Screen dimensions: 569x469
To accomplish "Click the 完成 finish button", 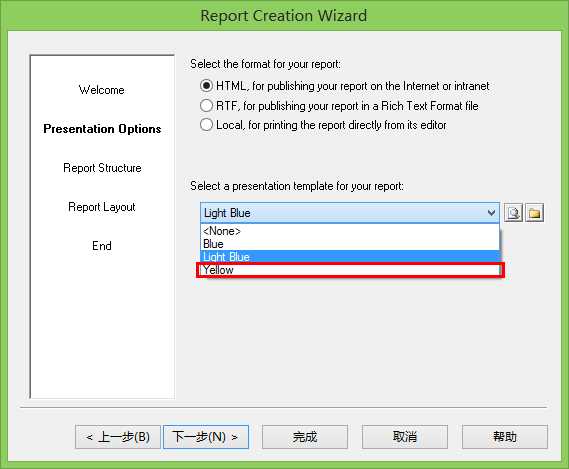I will pos(305,437).
